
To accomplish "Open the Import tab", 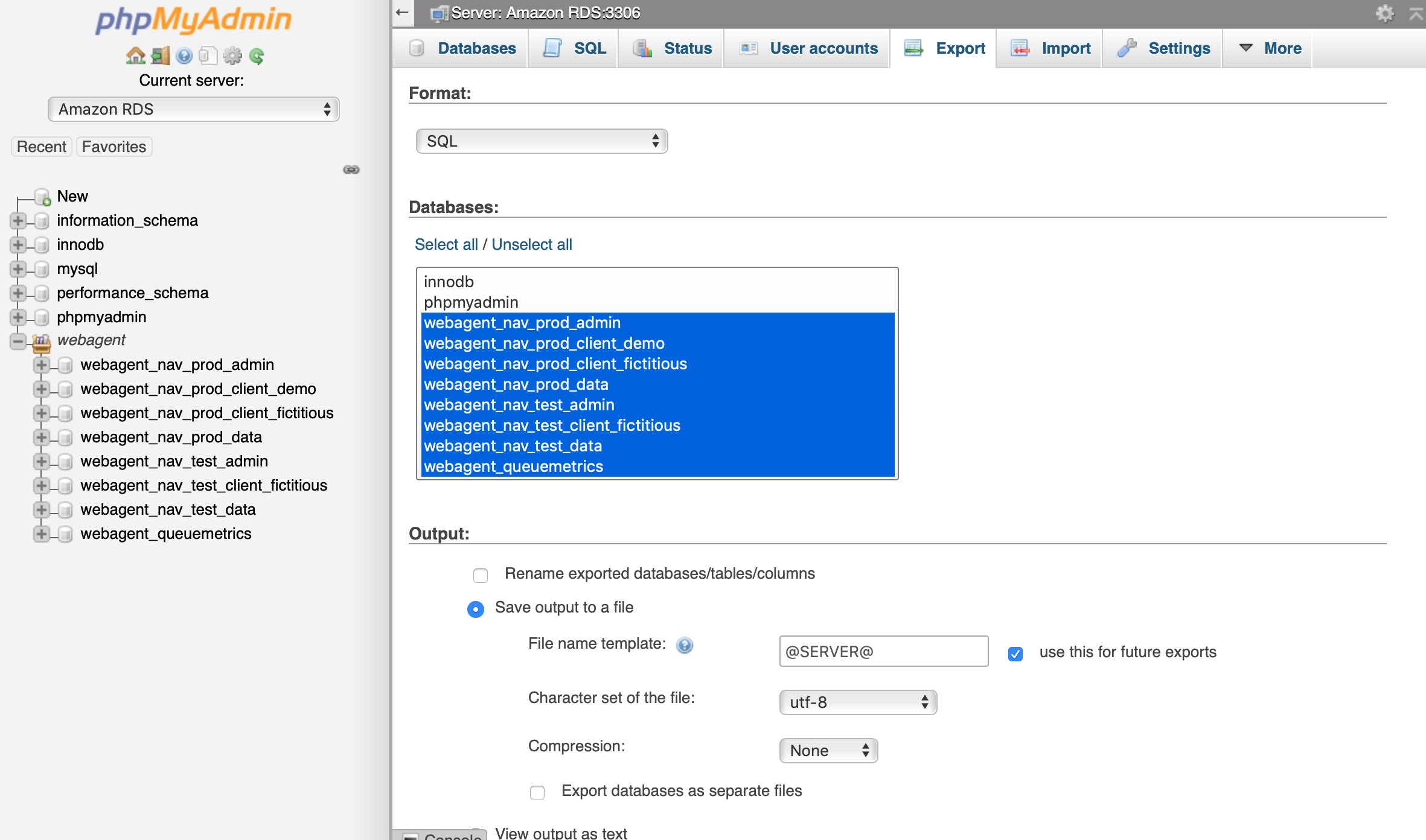I will (1049, 48).
